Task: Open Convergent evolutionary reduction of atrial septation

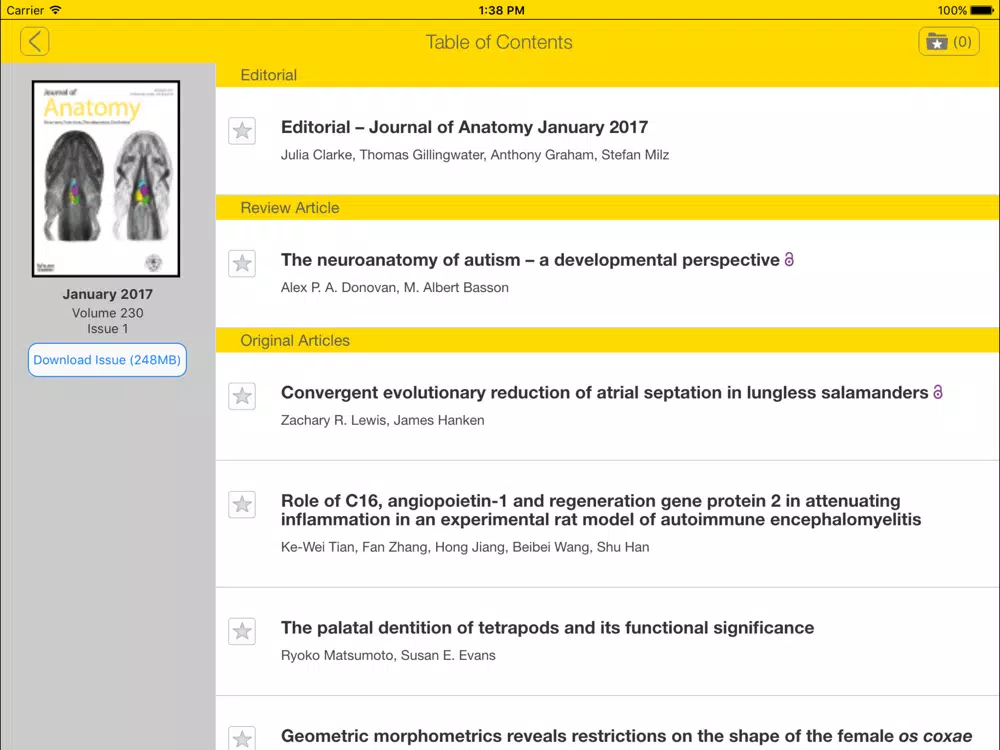Action: pos(604,392)
